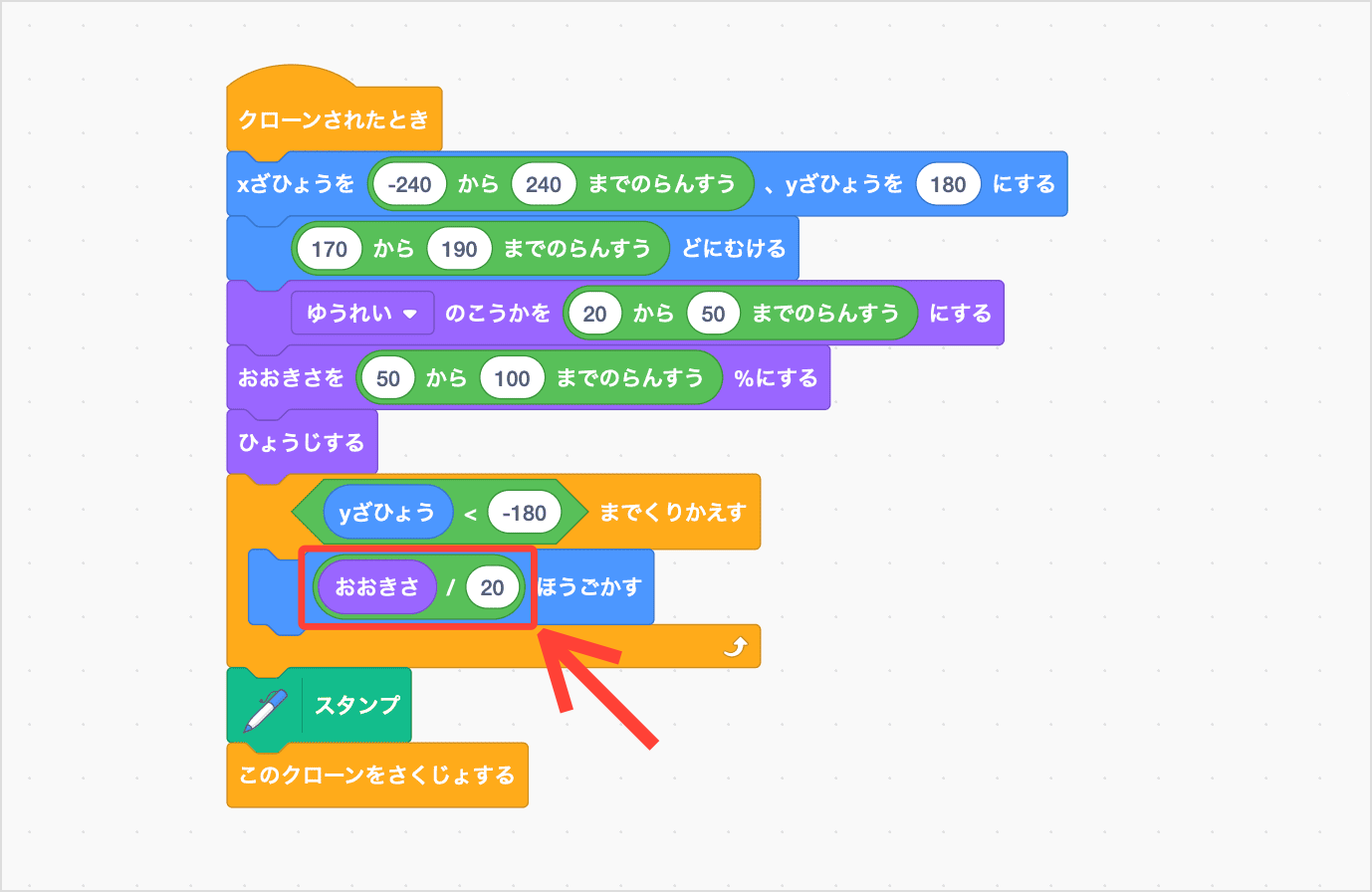Open the ゆうれい effect dropdown
Image resolution: width=1372 pixels, height=892 pixels.
362,313
